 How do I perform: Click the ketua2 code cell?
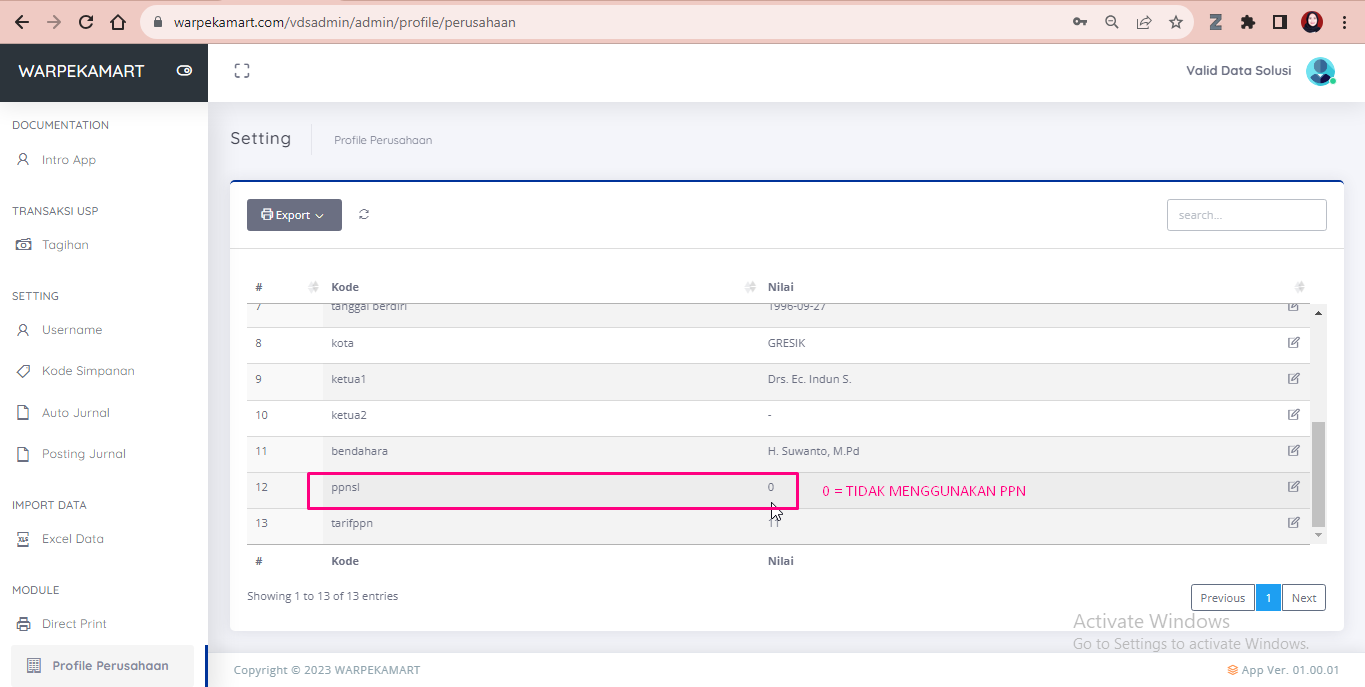pyautogui.click(x=541, y=415)
